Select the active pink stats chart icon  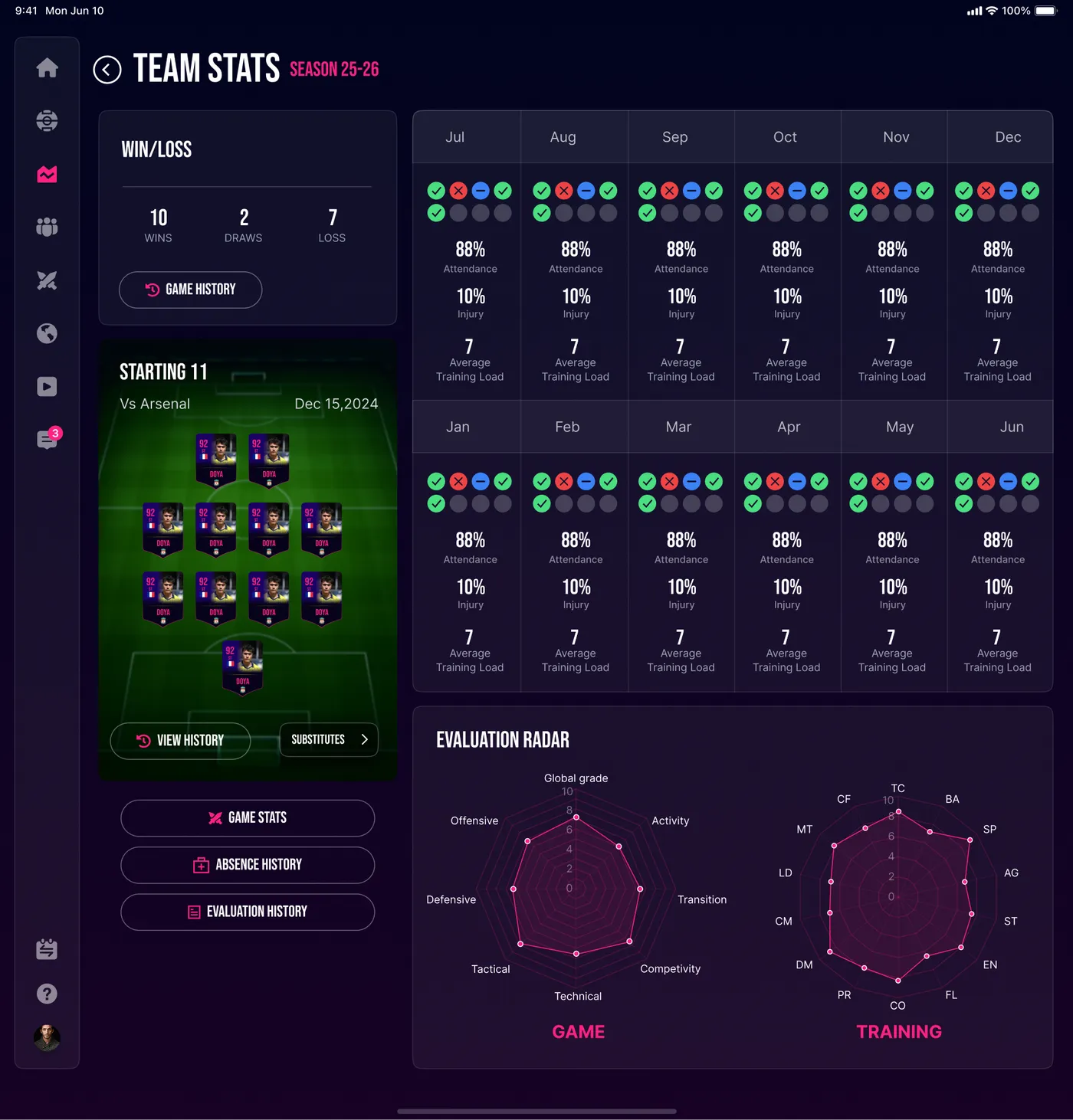click(47, 174)
